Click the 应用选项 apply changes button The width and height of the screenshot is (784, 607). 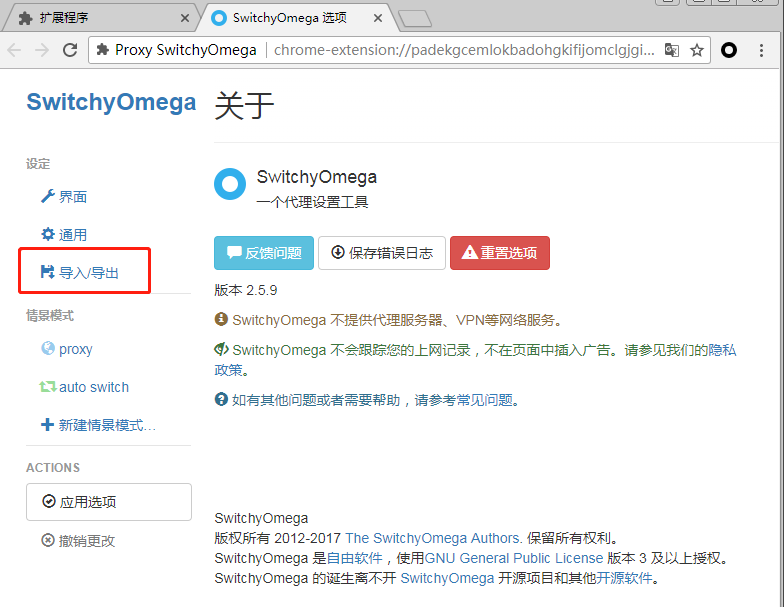(109, 502)
